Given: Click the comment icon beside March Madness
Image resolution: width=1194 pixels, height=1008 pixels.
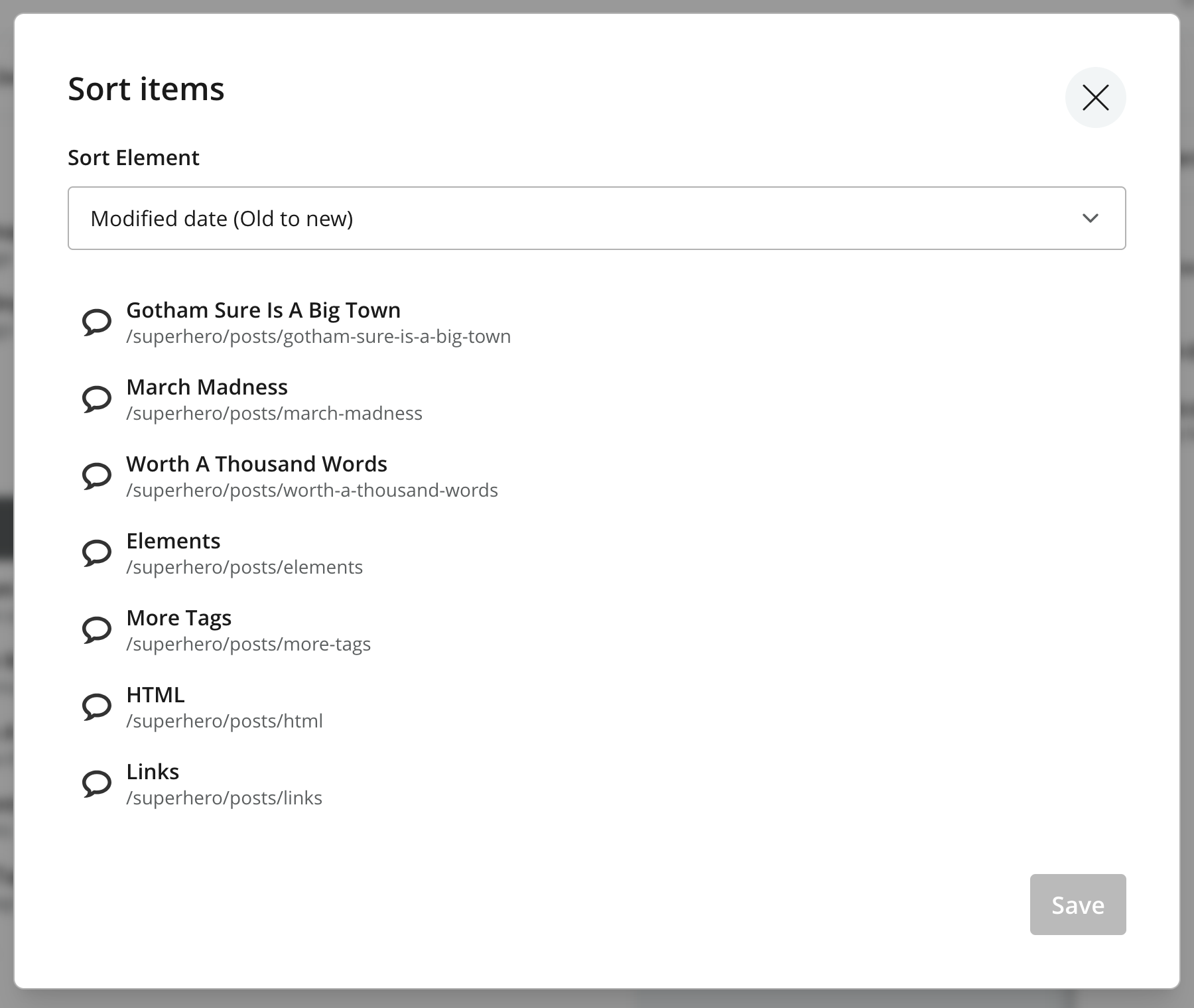Looking at the screenshot, I should [97, 399].
